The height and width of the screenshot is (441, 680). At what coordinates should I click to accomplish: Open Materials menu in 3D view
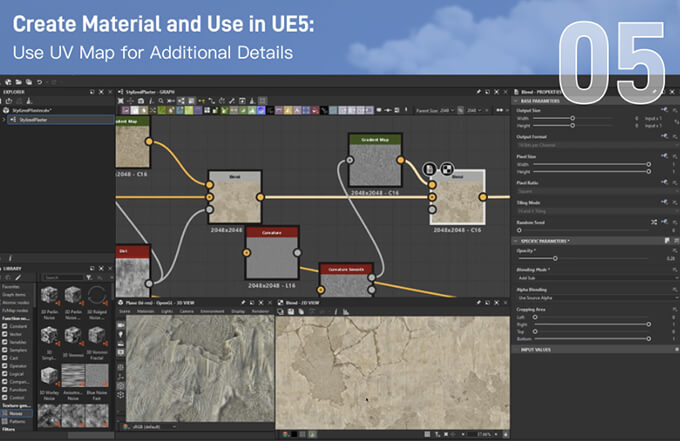(x=146, y=311)
